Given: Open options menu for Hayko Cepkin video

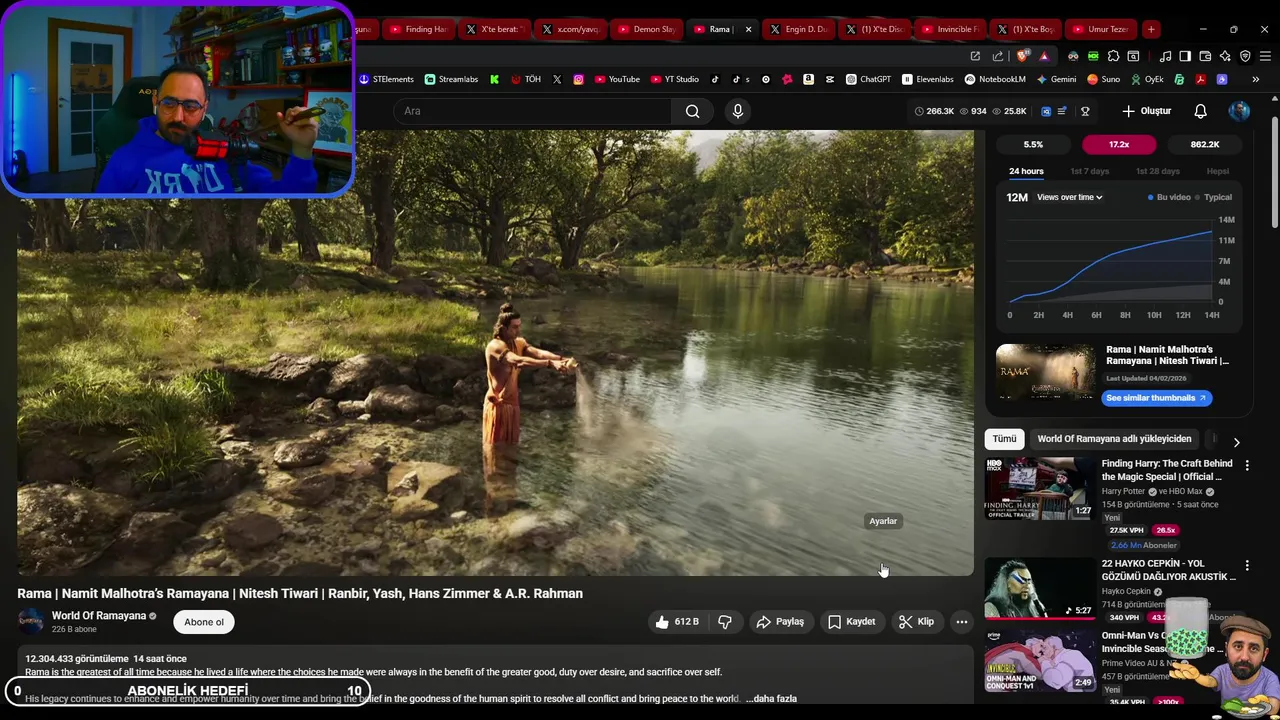Looking at the screenshot, I should tap(1247, 565).
